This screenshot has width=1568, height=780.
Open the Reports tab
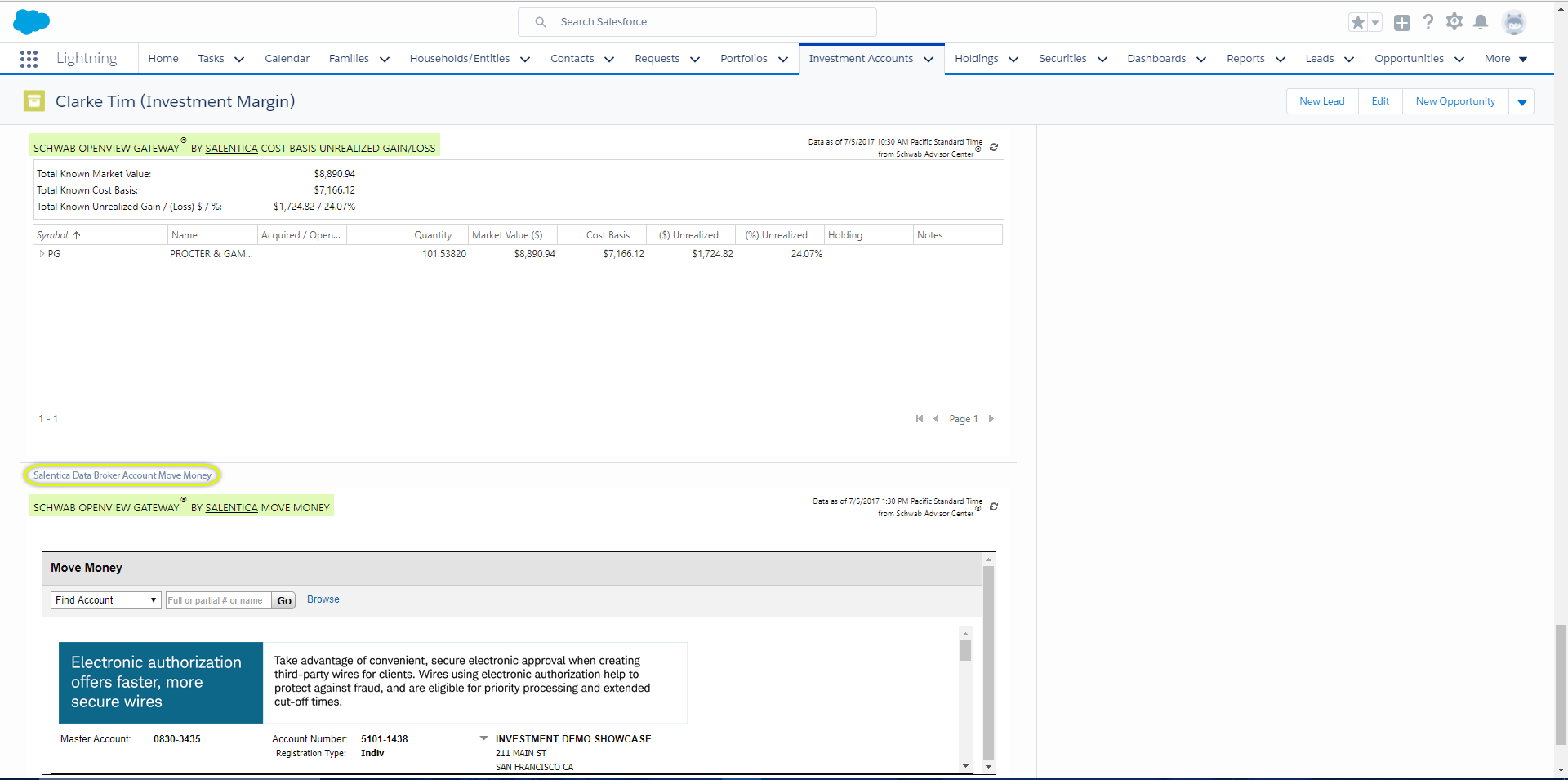pyautogui.click(x=1245, y=59)
